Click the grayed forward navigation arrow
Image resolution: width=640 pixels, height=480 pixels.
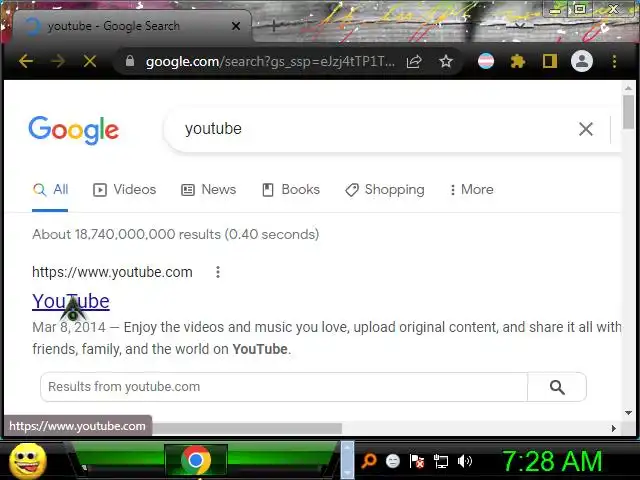coord(58,62)
